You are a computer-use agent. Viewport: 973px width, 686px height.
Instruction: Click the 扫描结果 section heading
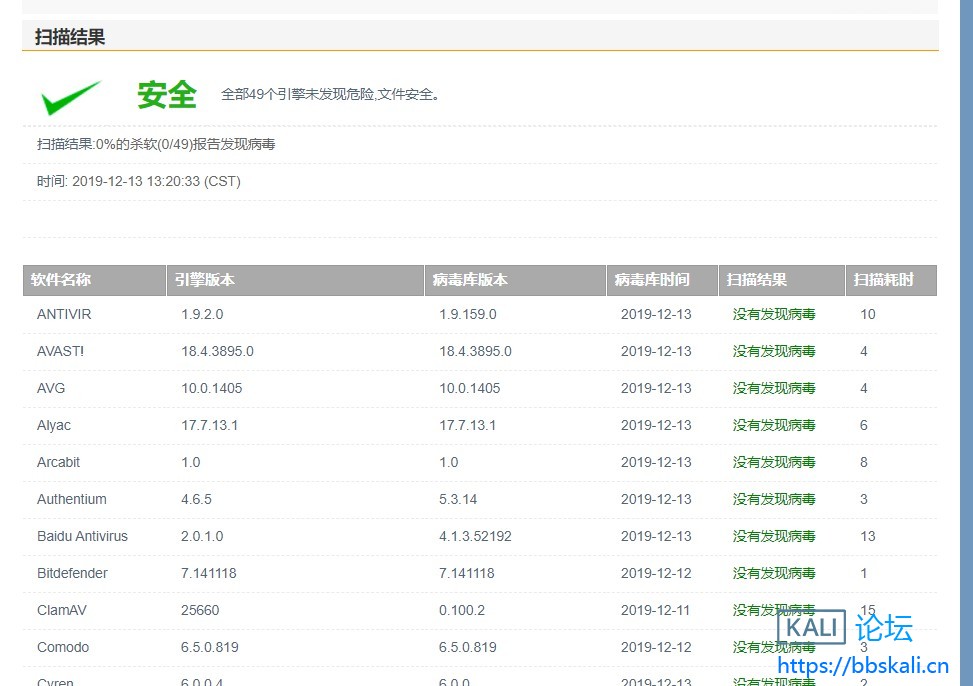pyautogui.click(x=70, y=37)
